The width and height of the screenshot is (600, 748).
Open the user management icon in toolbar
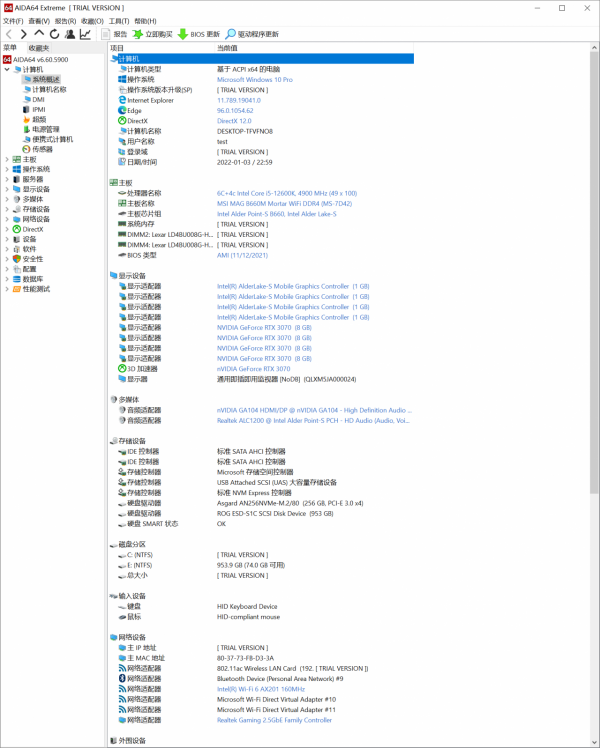[x=70, y=34]
